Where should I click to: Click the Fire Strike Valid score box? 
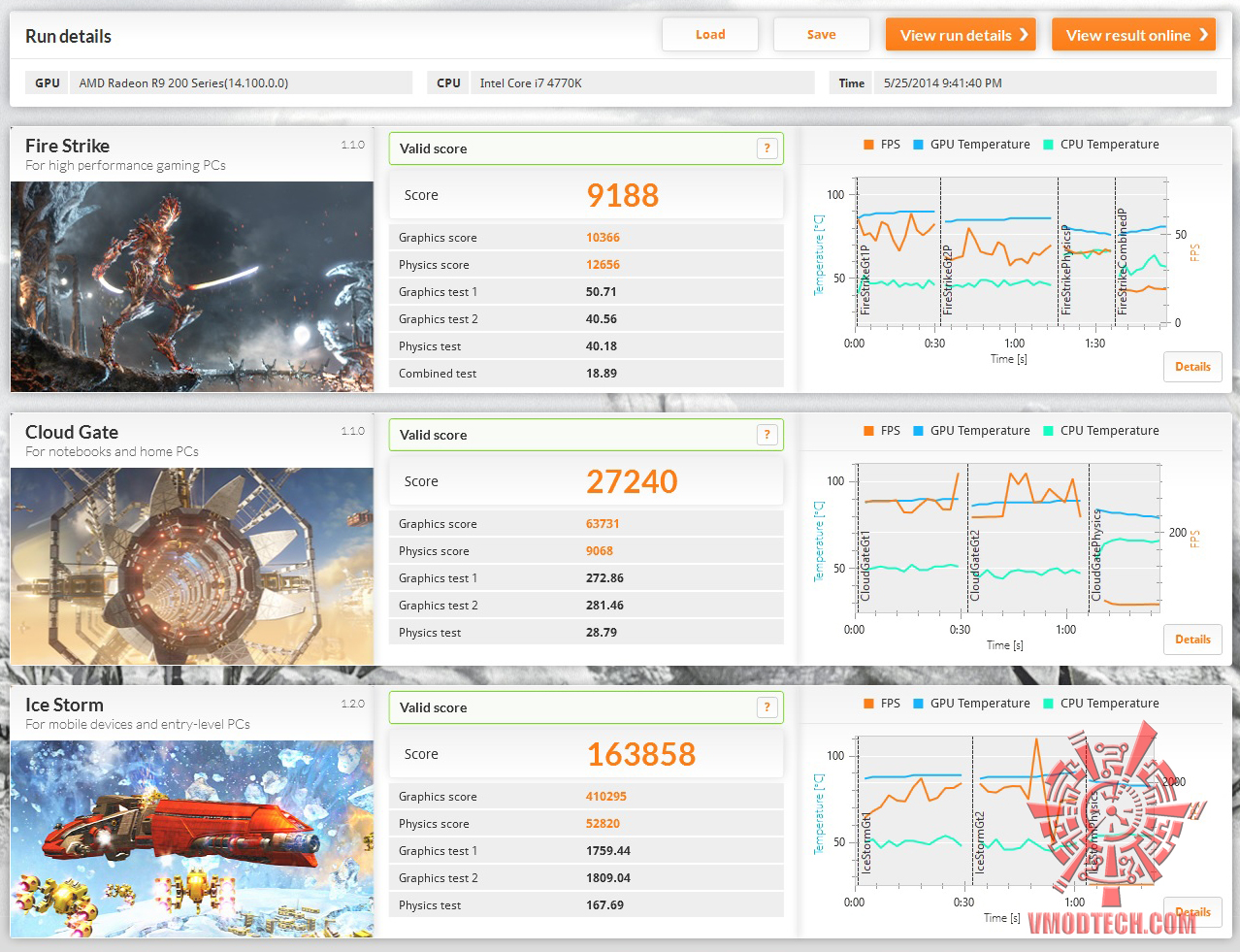(x=586, y=148)
